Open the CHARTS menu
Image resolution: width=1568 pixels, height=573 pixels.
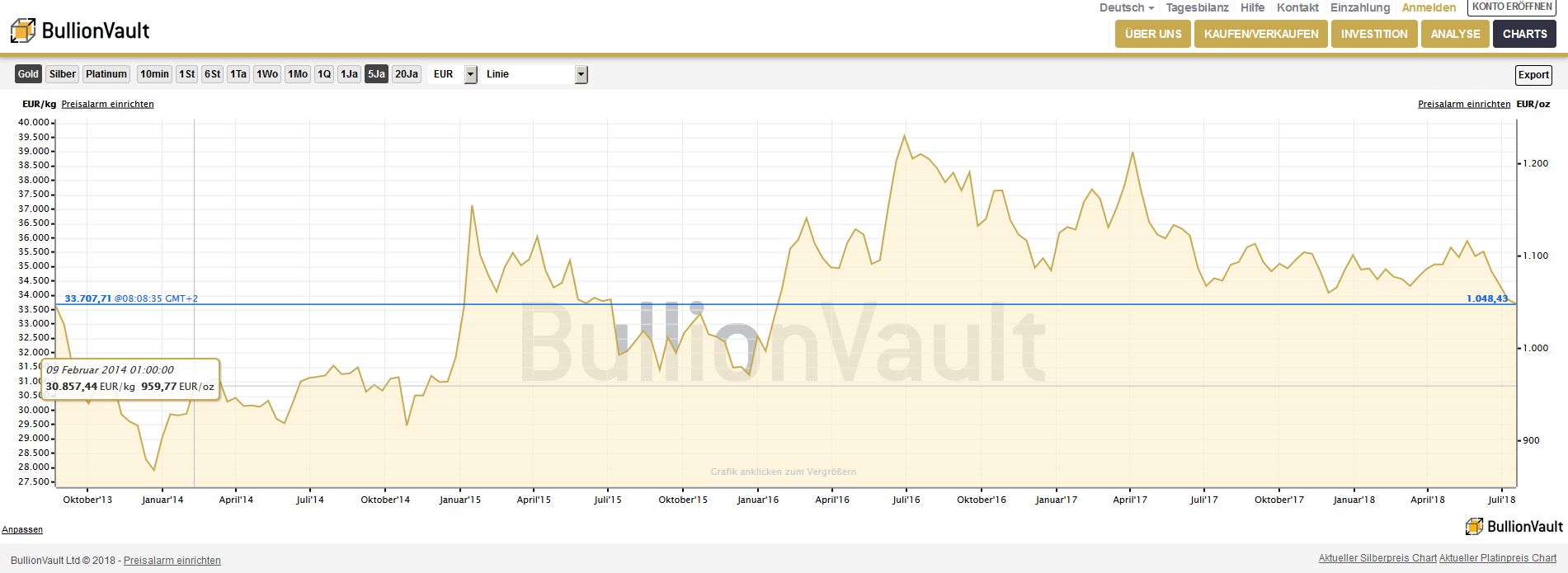[1524, 34]
